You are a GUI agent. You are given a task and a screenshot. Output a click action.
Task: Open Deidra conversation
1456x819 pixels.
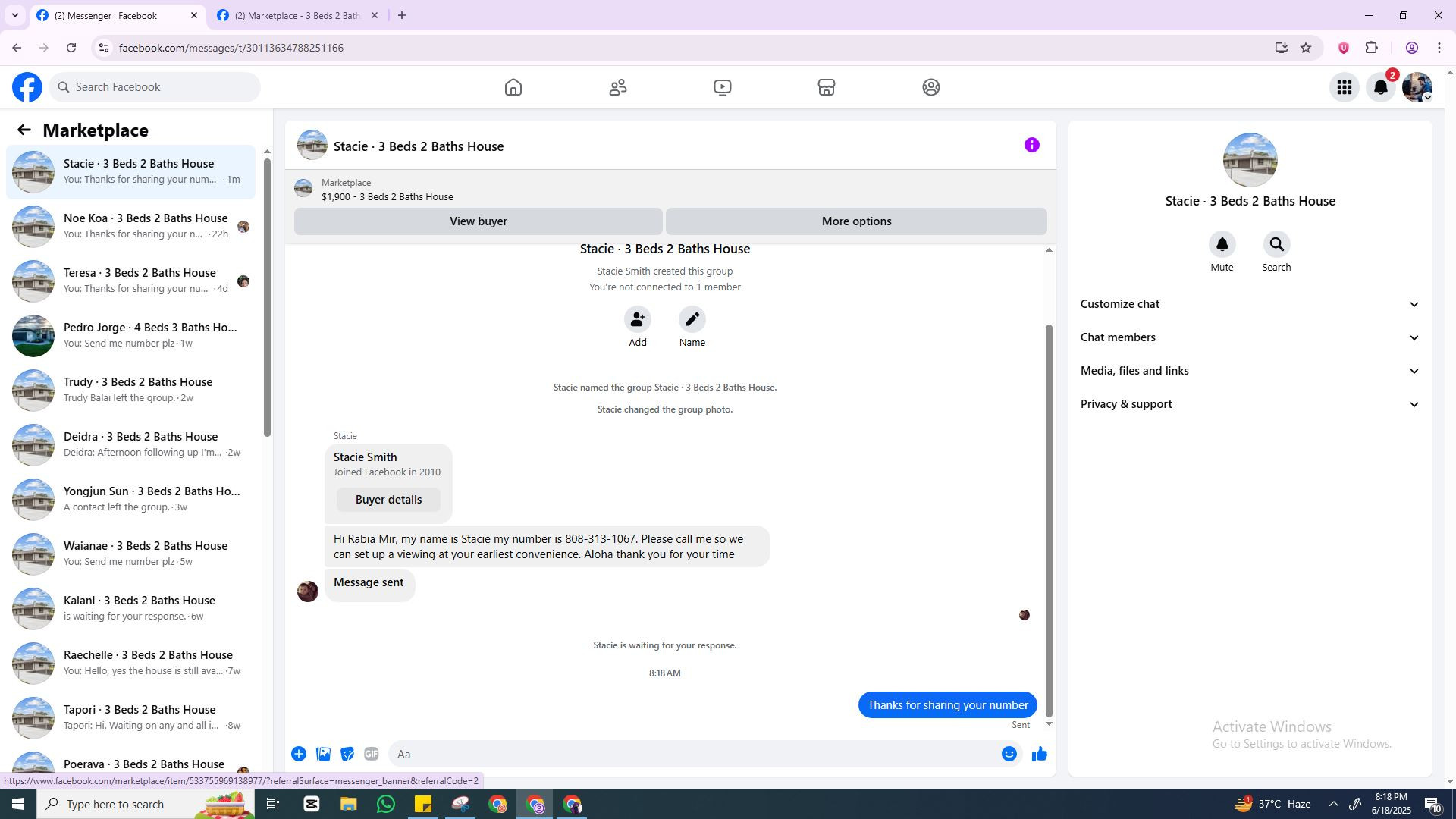[130, 444]
